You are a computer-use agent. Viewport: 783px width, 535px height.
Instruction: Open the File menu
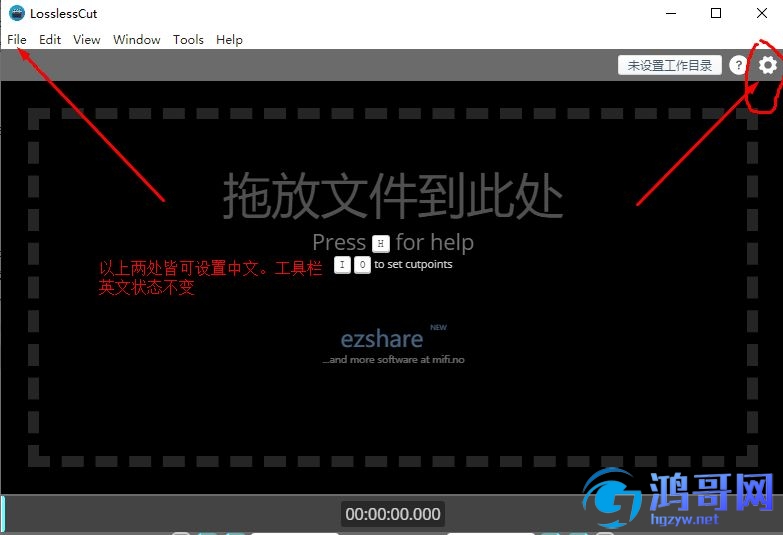click(17, 39)
